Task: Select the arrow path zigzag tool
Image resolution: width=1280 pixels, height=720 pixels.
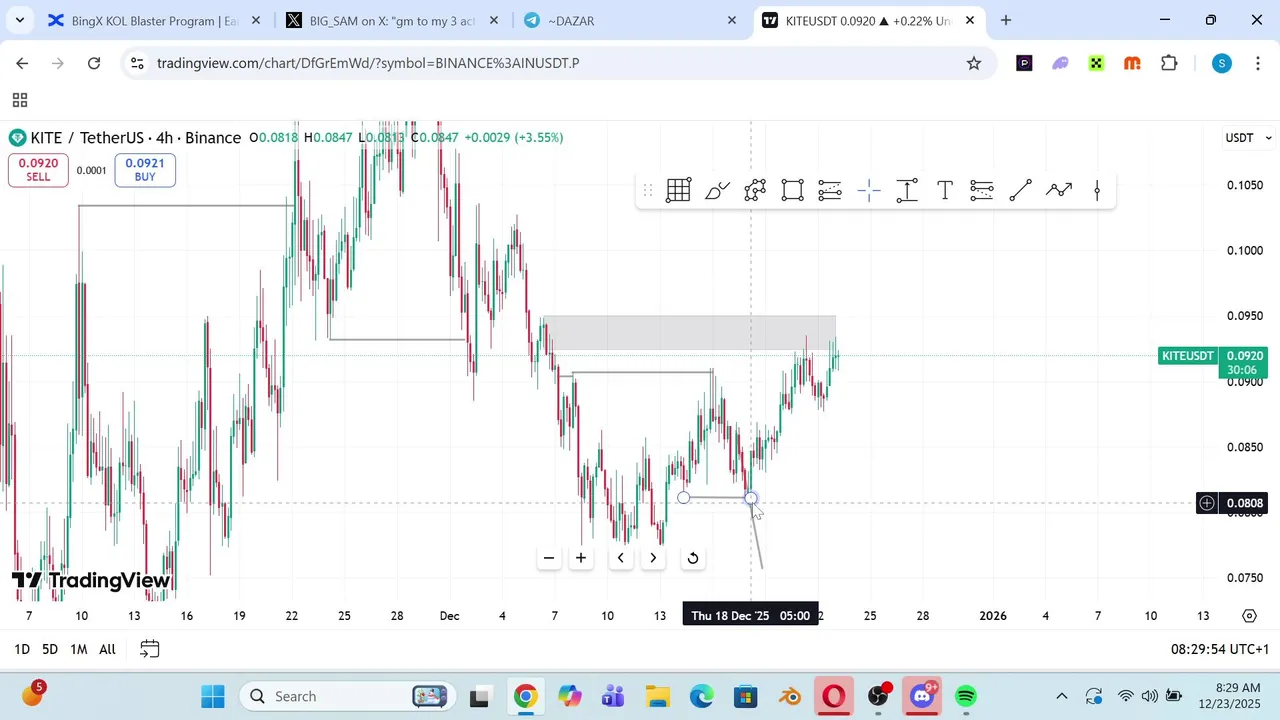Action: 1059,190
